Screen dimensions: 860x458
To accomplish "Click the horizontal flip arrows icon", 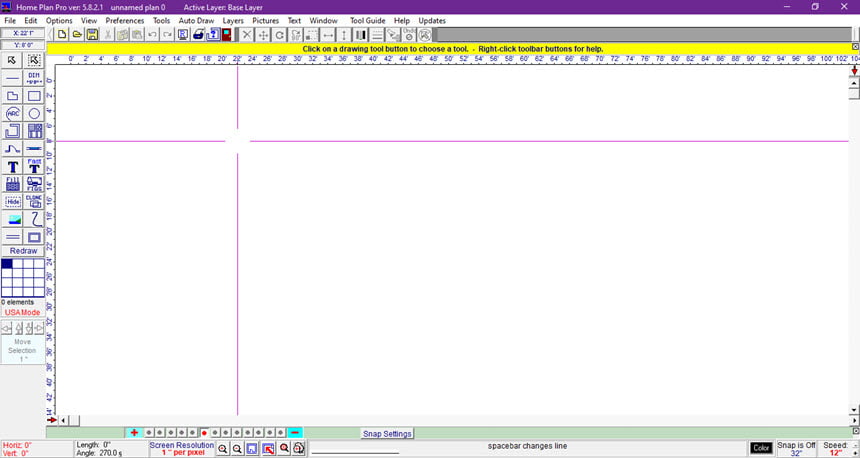I will (x=328, y=35).
